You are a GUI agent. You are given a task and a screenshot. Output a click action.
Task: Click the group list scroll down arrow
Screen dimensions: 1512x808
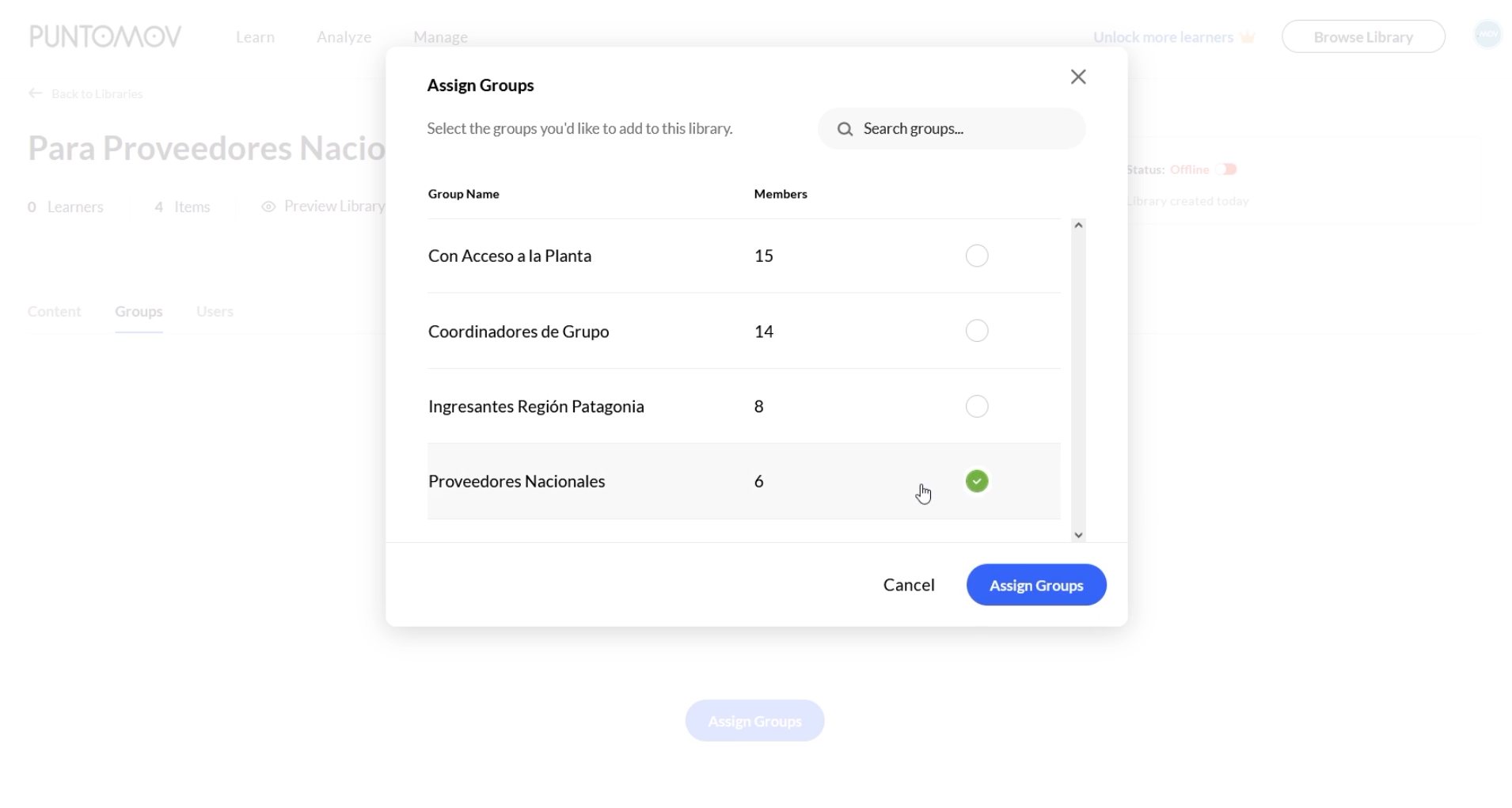(1078, 535)
